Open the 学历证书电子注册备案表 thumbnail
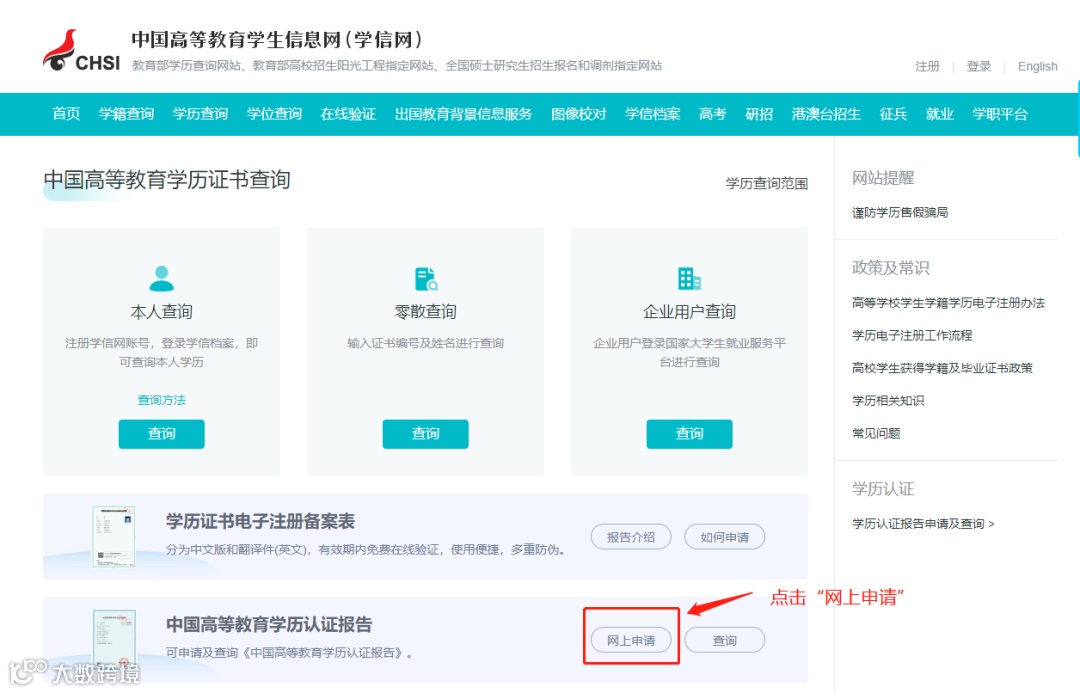1080x693 pixels. coord(114,537)
